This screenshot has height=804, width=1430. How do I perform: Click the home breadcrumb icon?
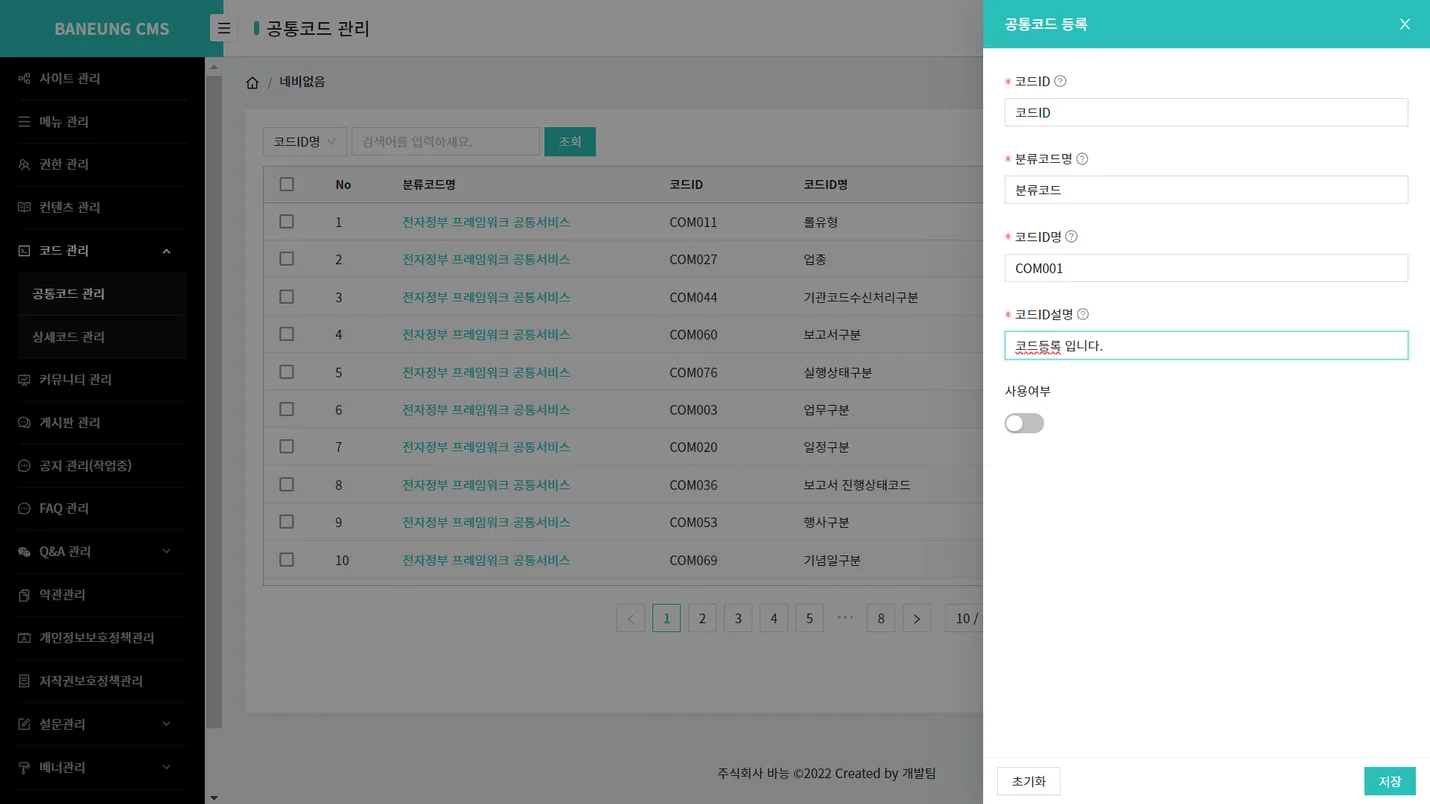point(252,82)
